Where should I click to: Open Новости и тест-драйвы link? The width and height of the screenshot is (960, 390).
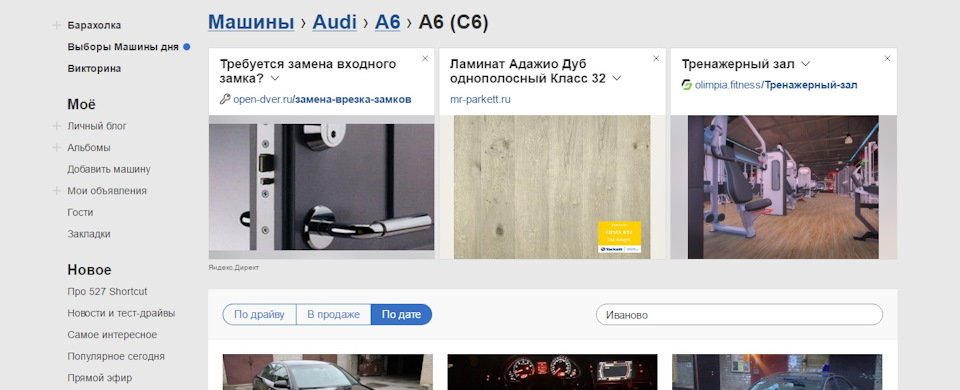click(x=121, y=313)
